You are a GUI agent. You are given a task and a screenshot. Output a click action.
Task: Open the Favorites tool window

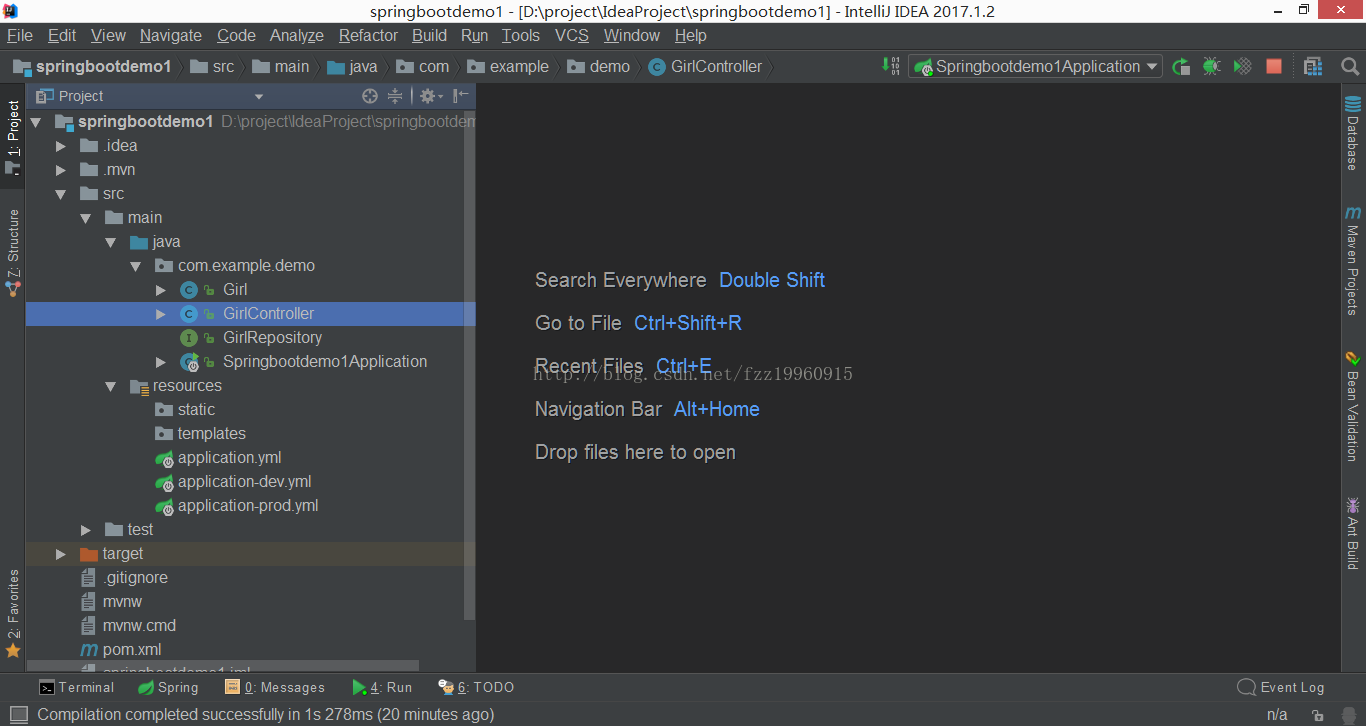13,613
